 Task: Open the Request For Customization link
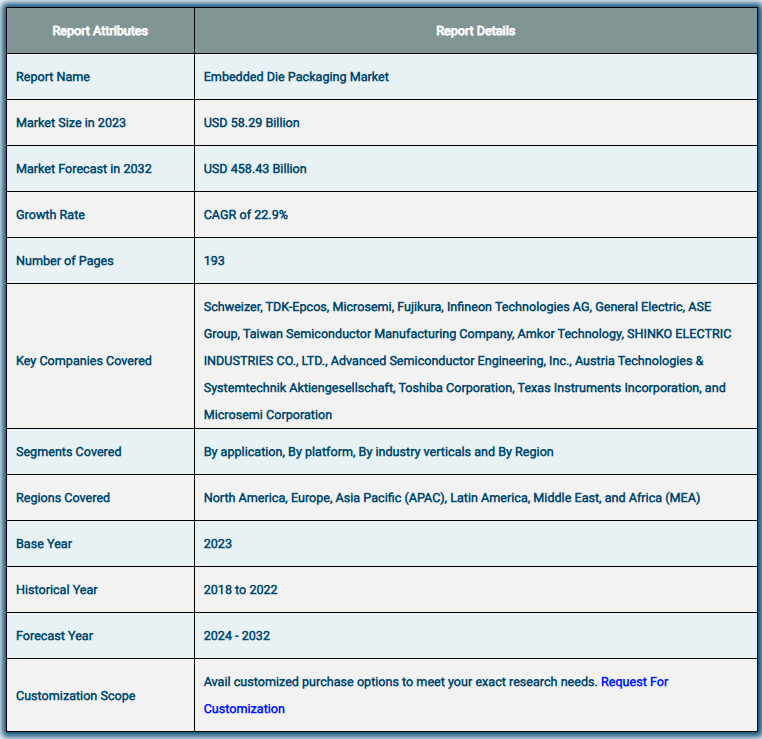click(634, 682)
